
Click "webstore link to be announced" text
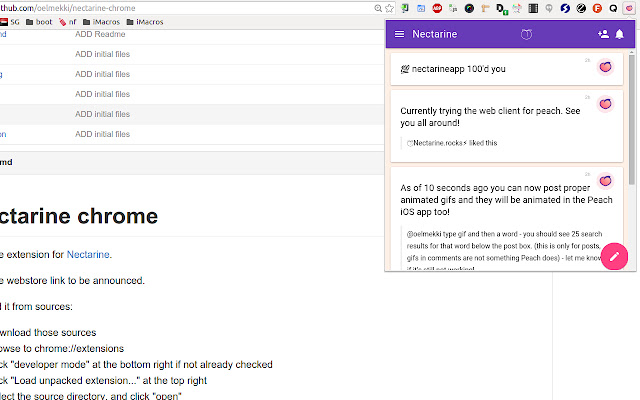(72, 281)
